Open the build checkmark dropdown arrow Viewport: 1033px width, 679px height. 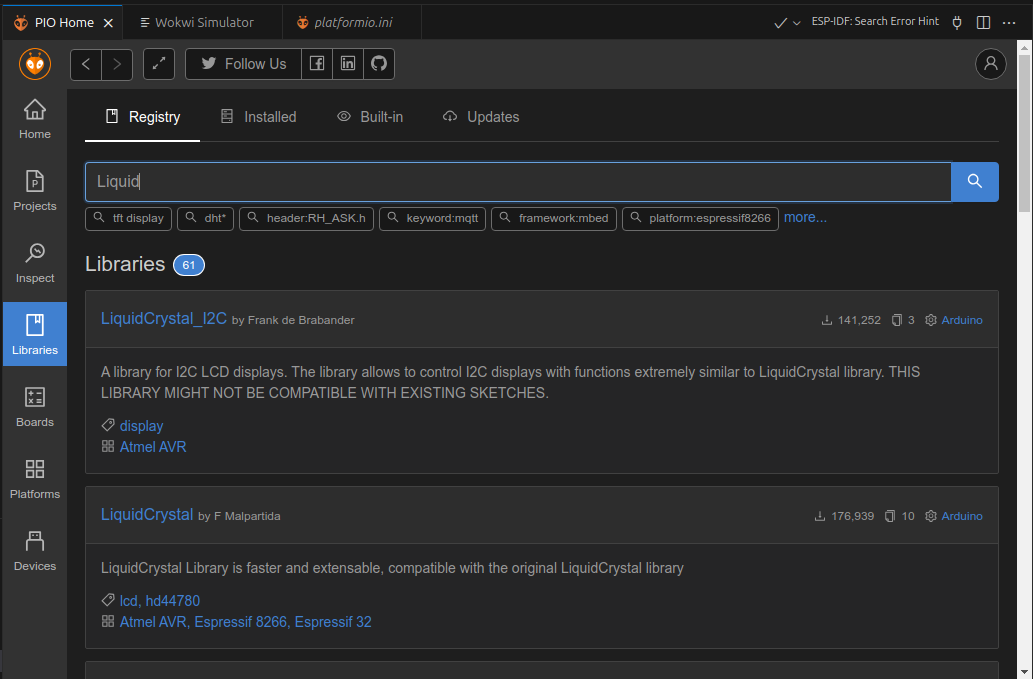(x=797, y=23)
